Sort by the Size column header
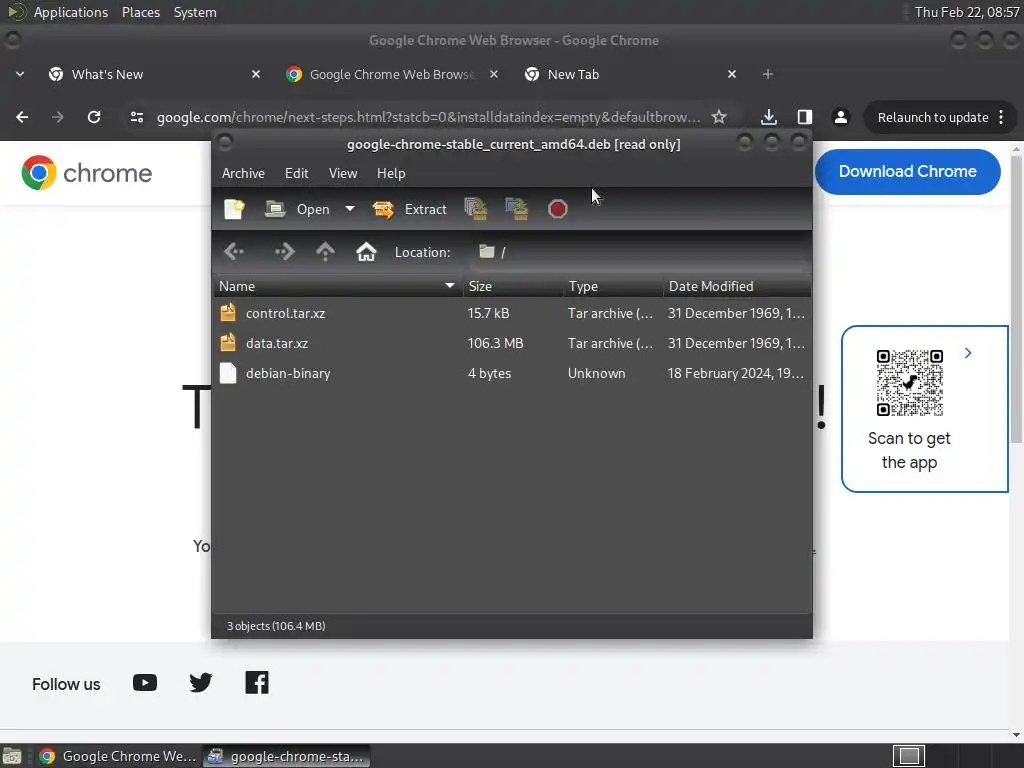 [513, 286]
